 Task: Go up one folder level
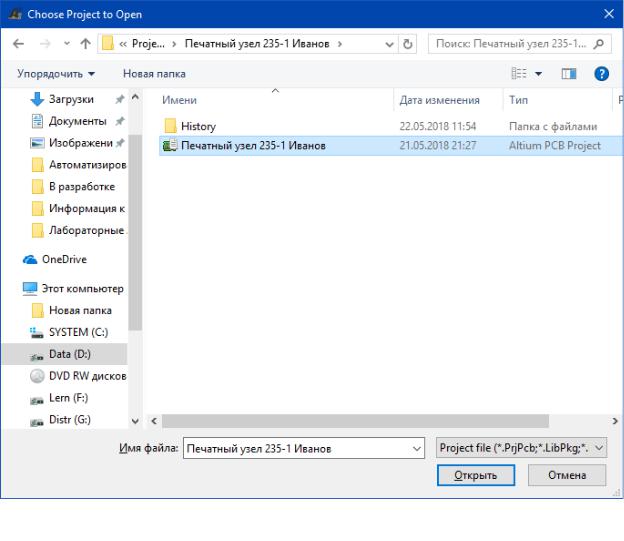[x=85, y=43]
